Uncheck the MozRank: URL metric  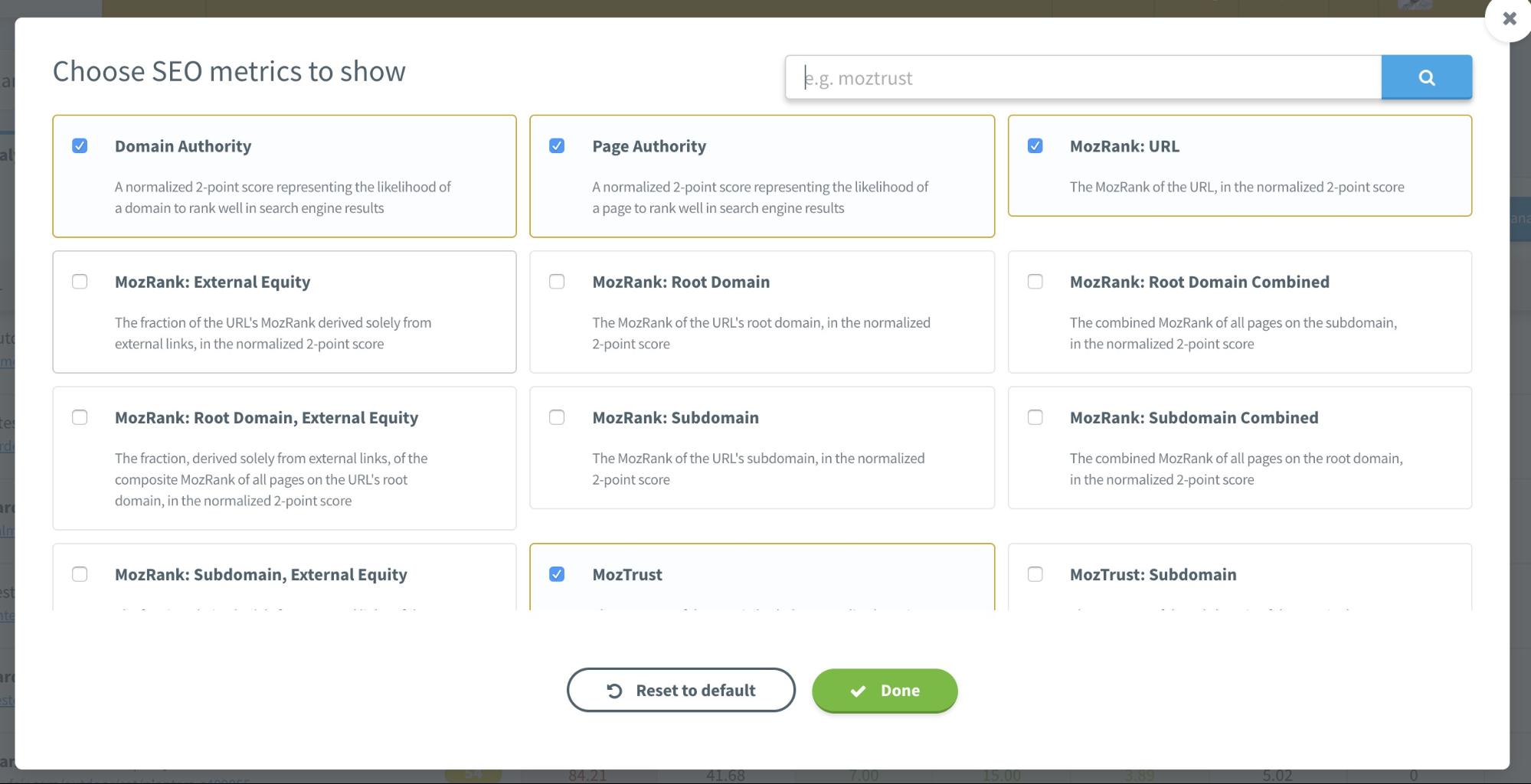tap(1036, 145)
